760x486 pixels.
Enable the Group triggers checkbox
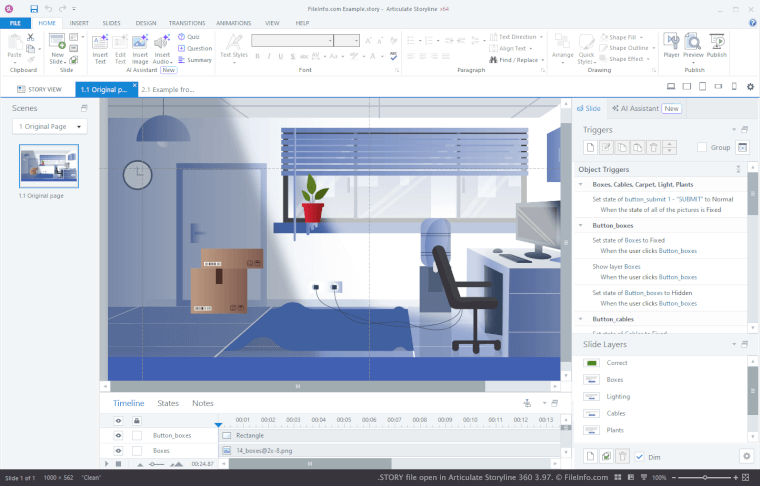[702, 147]
